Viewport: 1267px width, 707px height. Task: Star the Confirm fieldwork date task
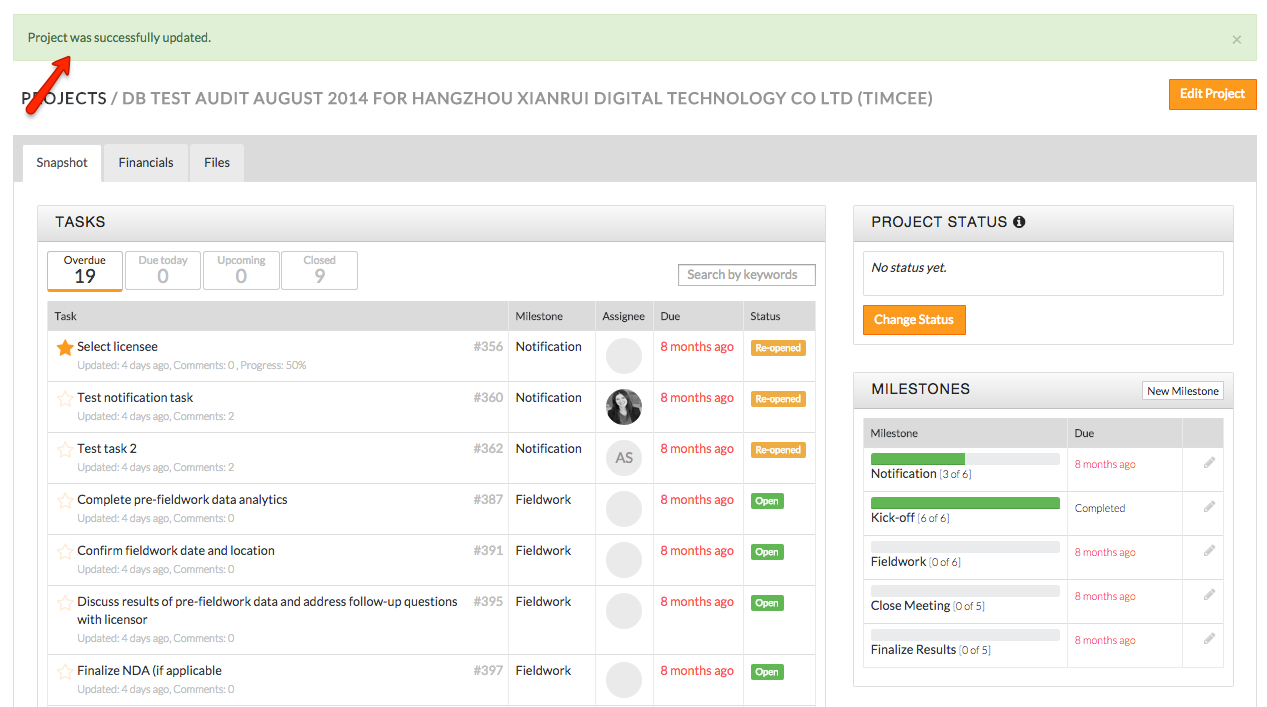(65, 551)
